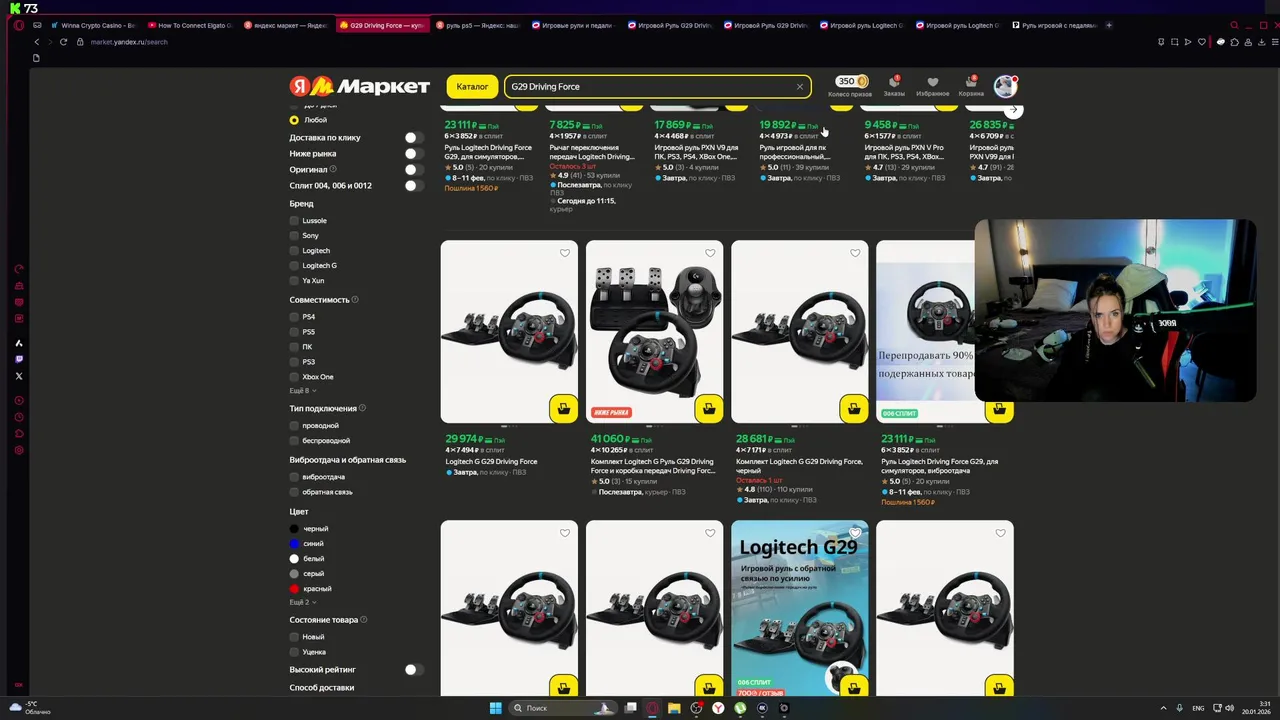This screenshot has width=1280, height=720.
Task: Open the Заказы orders icon
Action: (x=894, y=86)
